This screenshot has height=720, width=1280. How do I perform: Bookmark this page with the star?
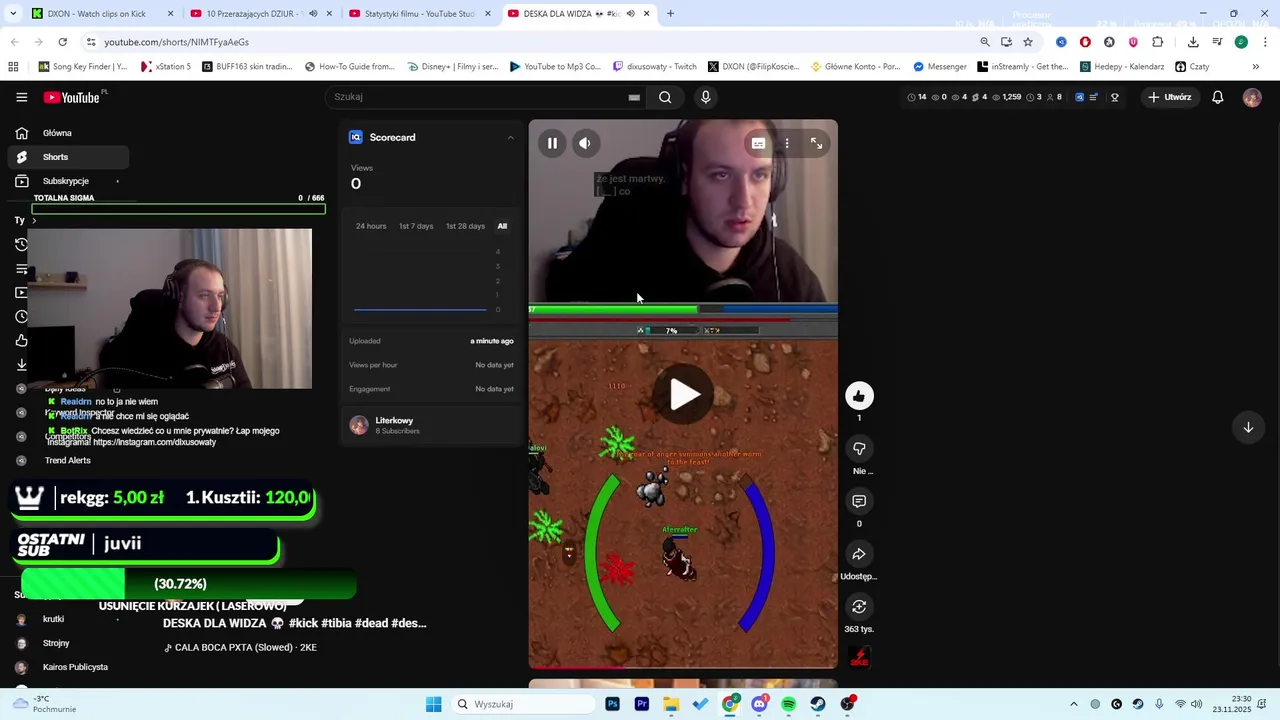(x=1027, y=42)
